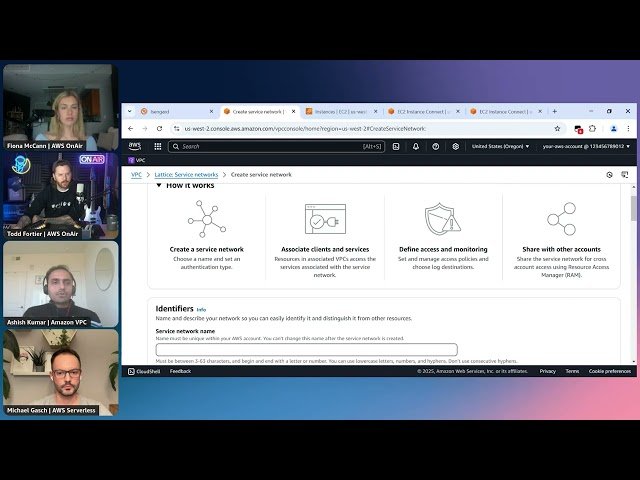Click the Share with other accounts icon
The height and width of the screenshot is (480, 640).
(x=561, y=219)
